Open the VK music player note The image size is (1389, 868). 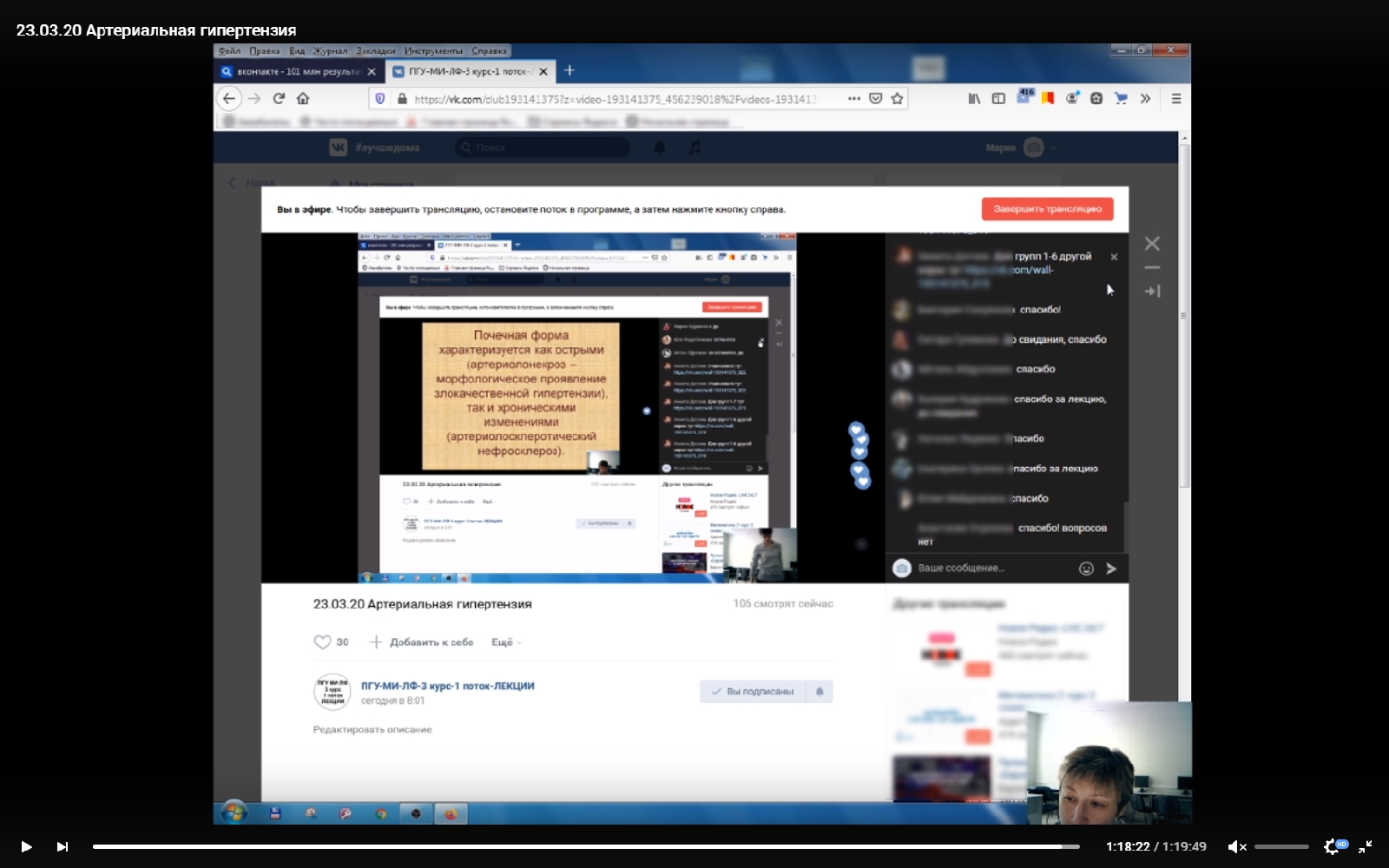coord(694,148)
